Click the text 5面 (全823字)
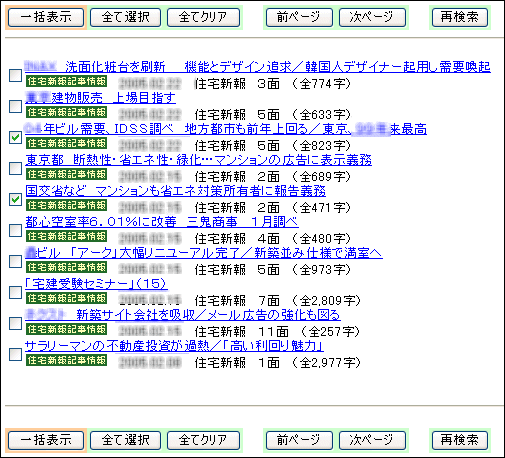Screen dimensions: 505x458 pyautogui.click(x=304, y=146)
